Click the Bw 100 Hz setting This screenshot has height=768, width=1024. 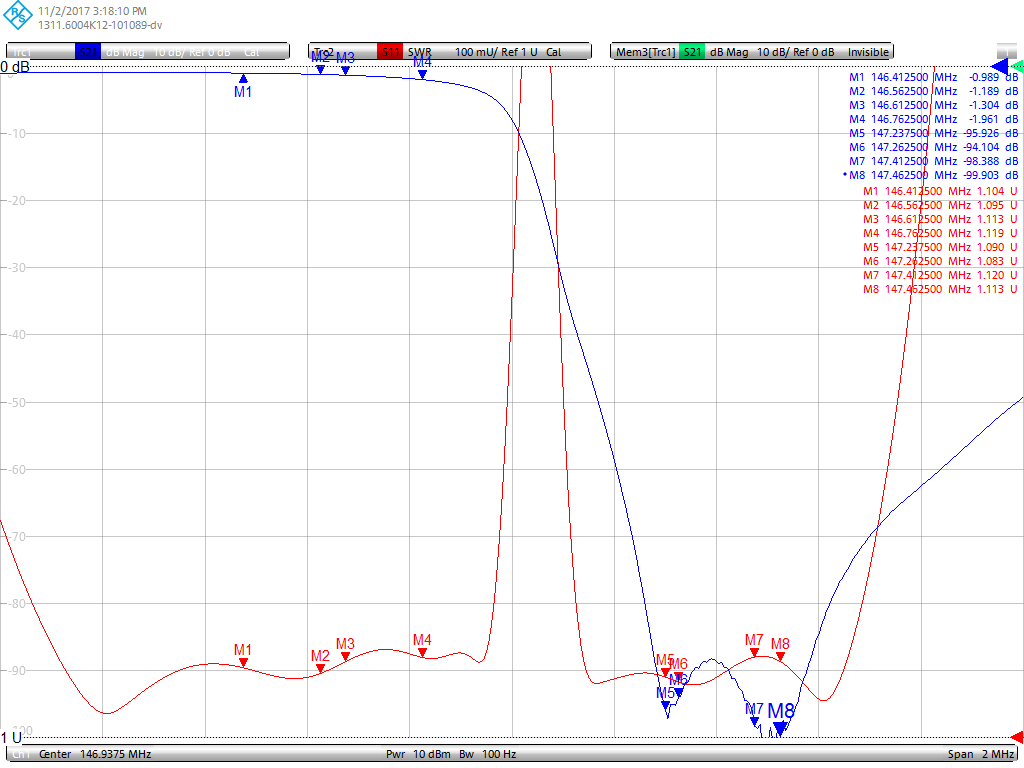tap(487, 754)
